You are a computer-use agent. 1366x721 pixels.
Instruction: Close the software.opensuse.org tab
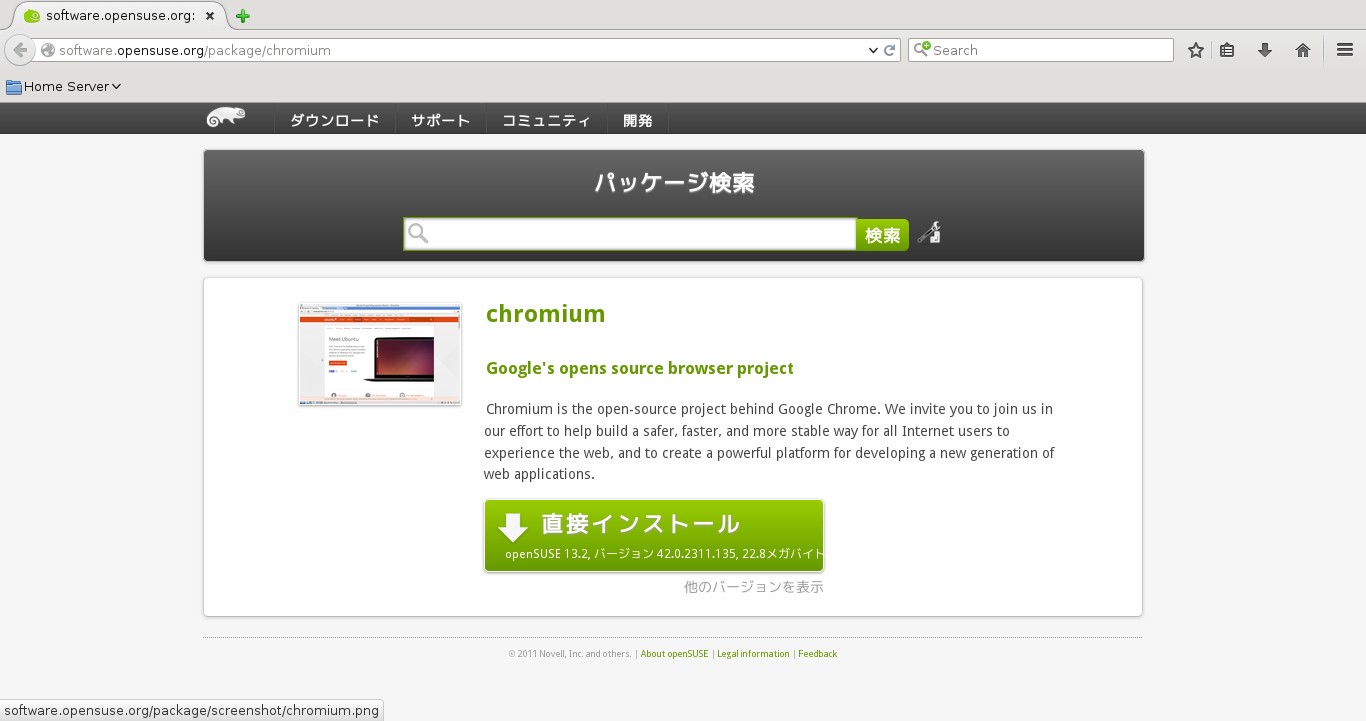click(x=209, y=16)
